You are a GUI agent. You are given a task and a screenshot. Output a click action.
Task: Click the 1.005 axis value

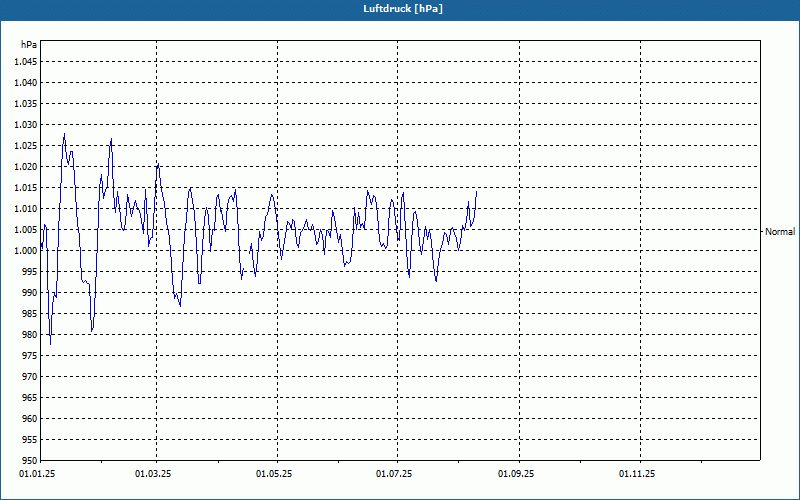tap(26, 230)
